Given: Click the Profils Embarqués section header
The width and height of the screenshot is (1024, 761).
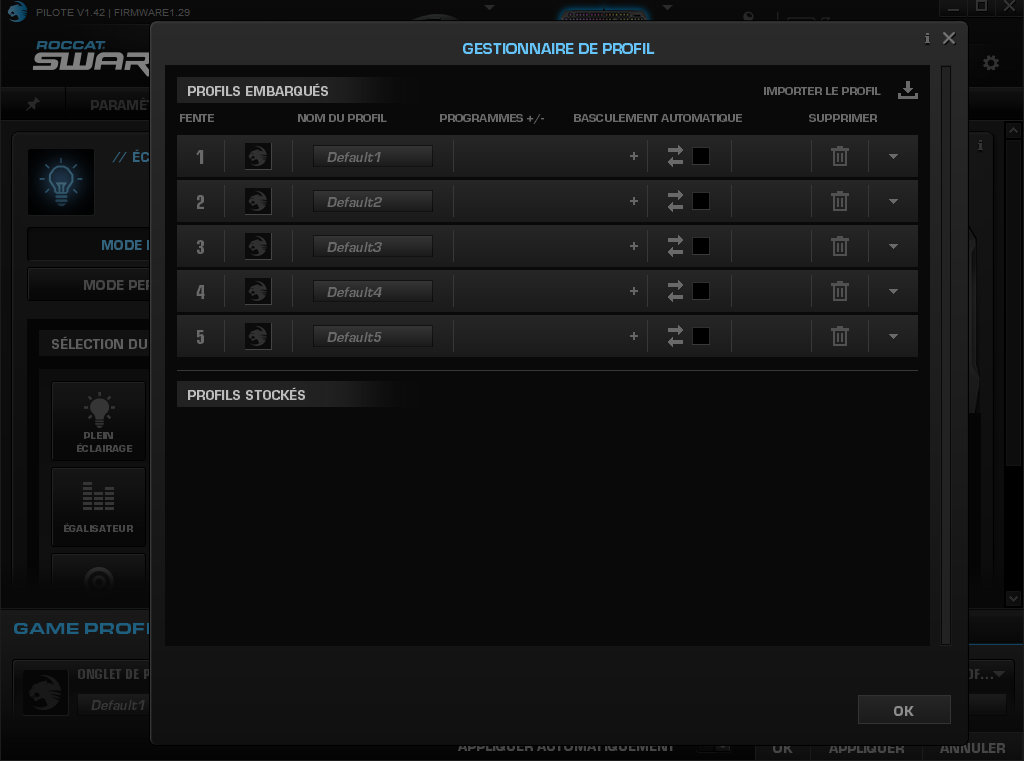Looking at the screenshot, I should coord(258,91).
